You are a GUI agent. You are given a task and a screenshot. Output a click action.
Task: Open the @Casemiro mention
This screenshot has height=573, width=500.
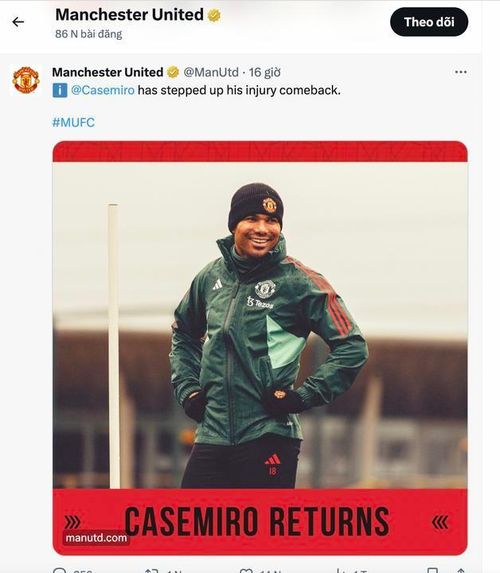tap(103, 90)
